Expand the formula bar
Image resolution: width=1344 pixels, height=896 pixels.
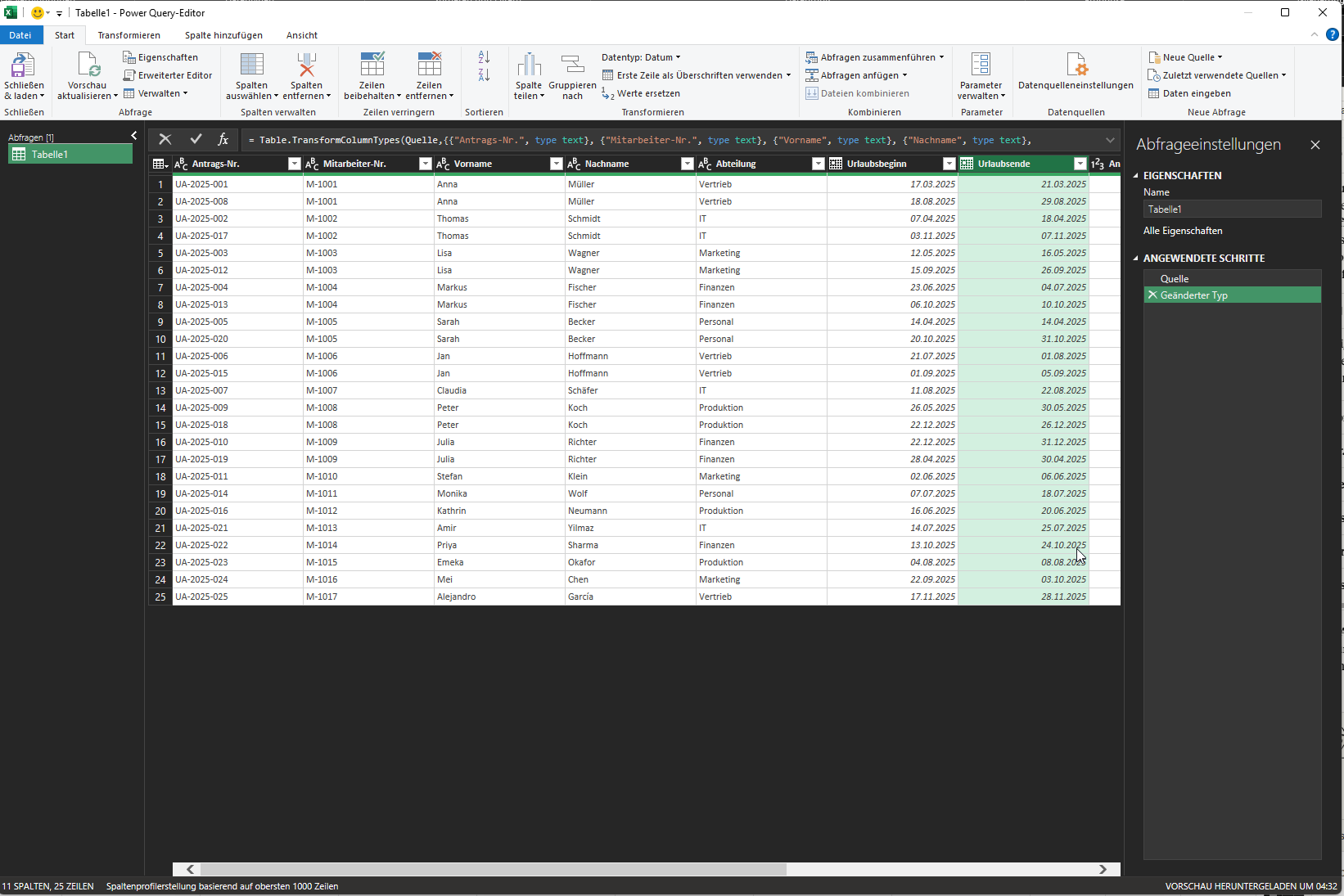[1110, 140]
